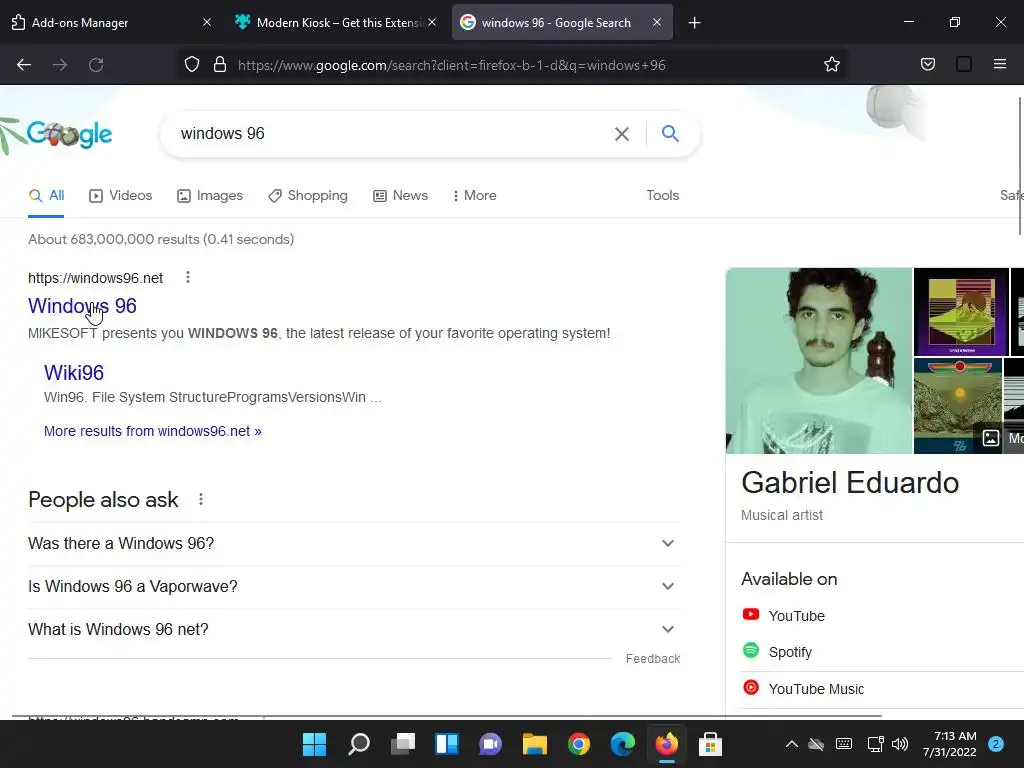Open the https://windows96.net result URL
Viewport: 1024px width, 768px height.
coord(95,278)
